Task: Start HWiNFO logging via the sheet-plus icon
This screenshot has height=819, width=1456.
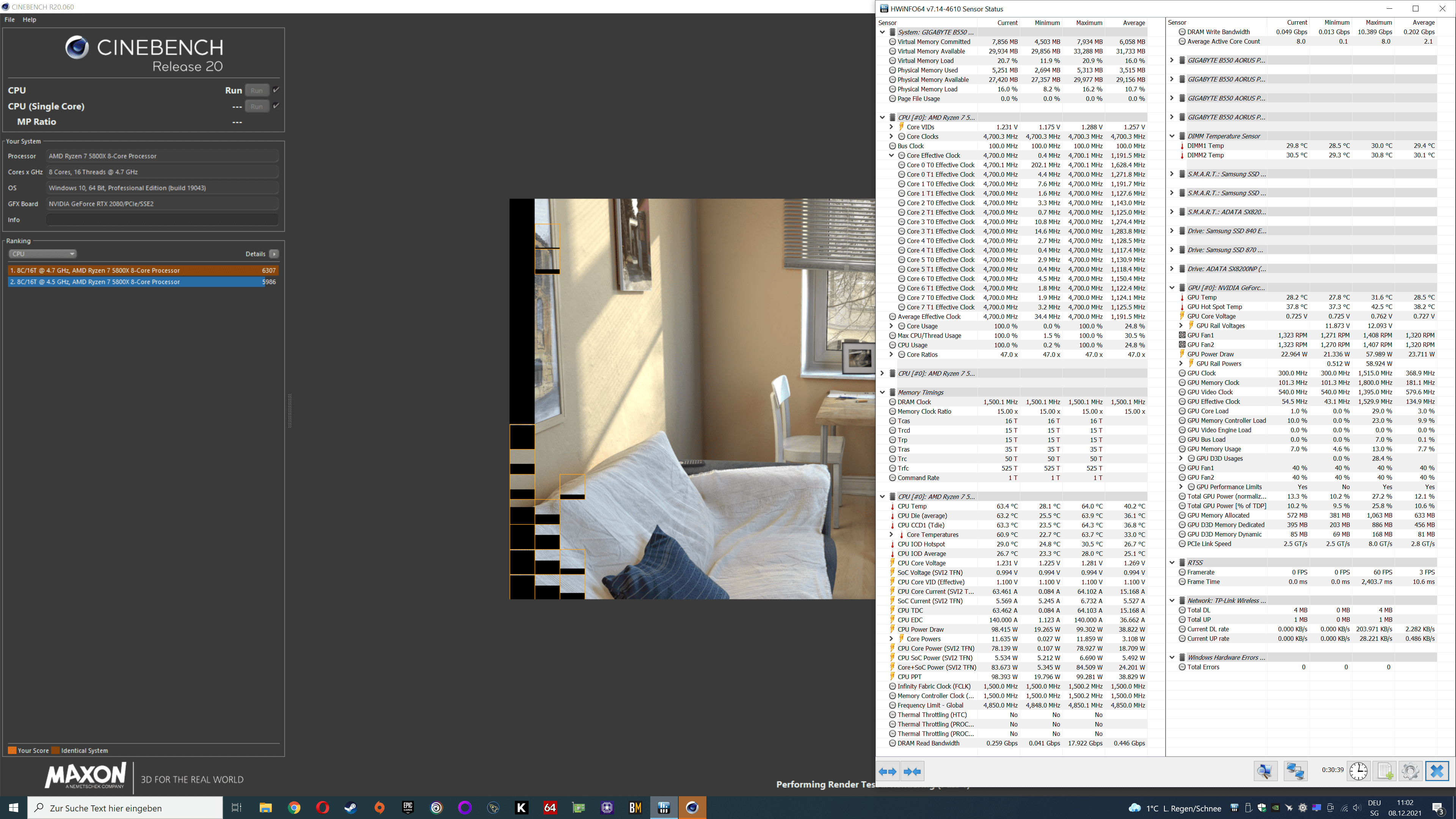Action: (x=1384, y=771)
